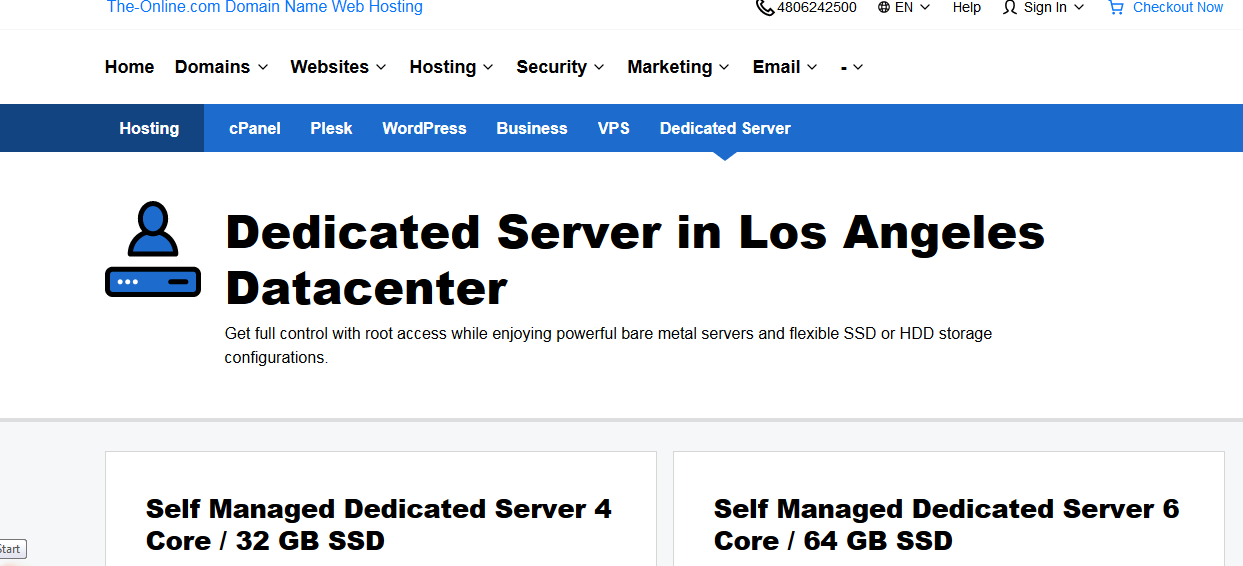
Task: Open The-Online.com Domain Name Web Hosting link
Action: tap(264, 7)
